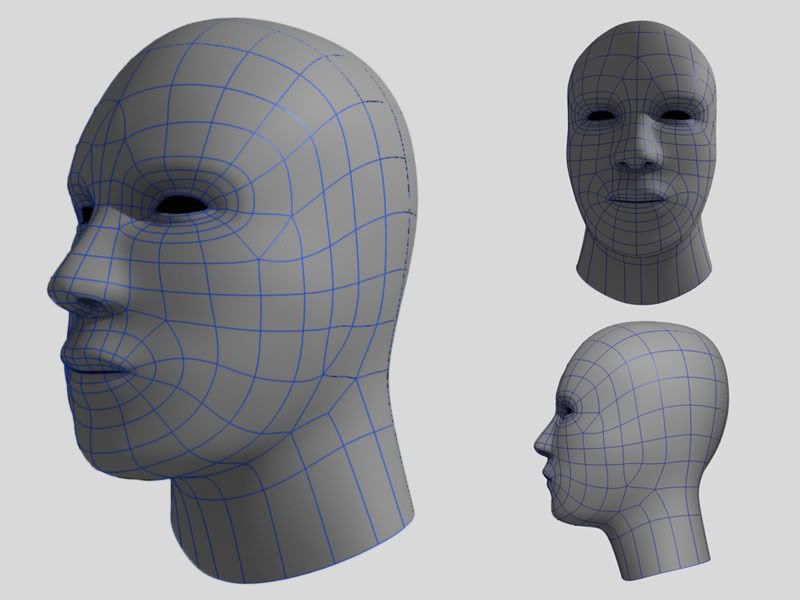This screenshot has height=600, width=800.
Task: Click the eye socket on the large head
Action: [x=184, y=205]
